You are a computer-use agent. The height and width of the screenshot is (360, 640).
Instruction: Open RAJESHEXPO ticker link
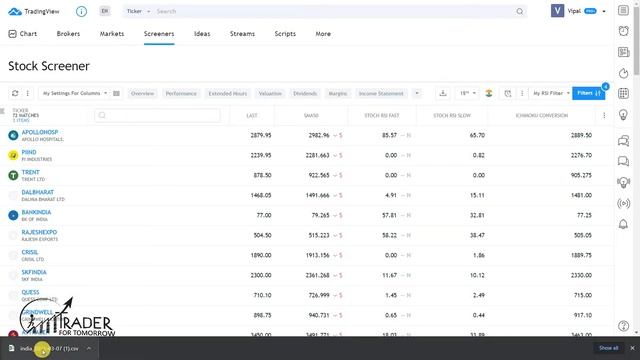[39, 232]
